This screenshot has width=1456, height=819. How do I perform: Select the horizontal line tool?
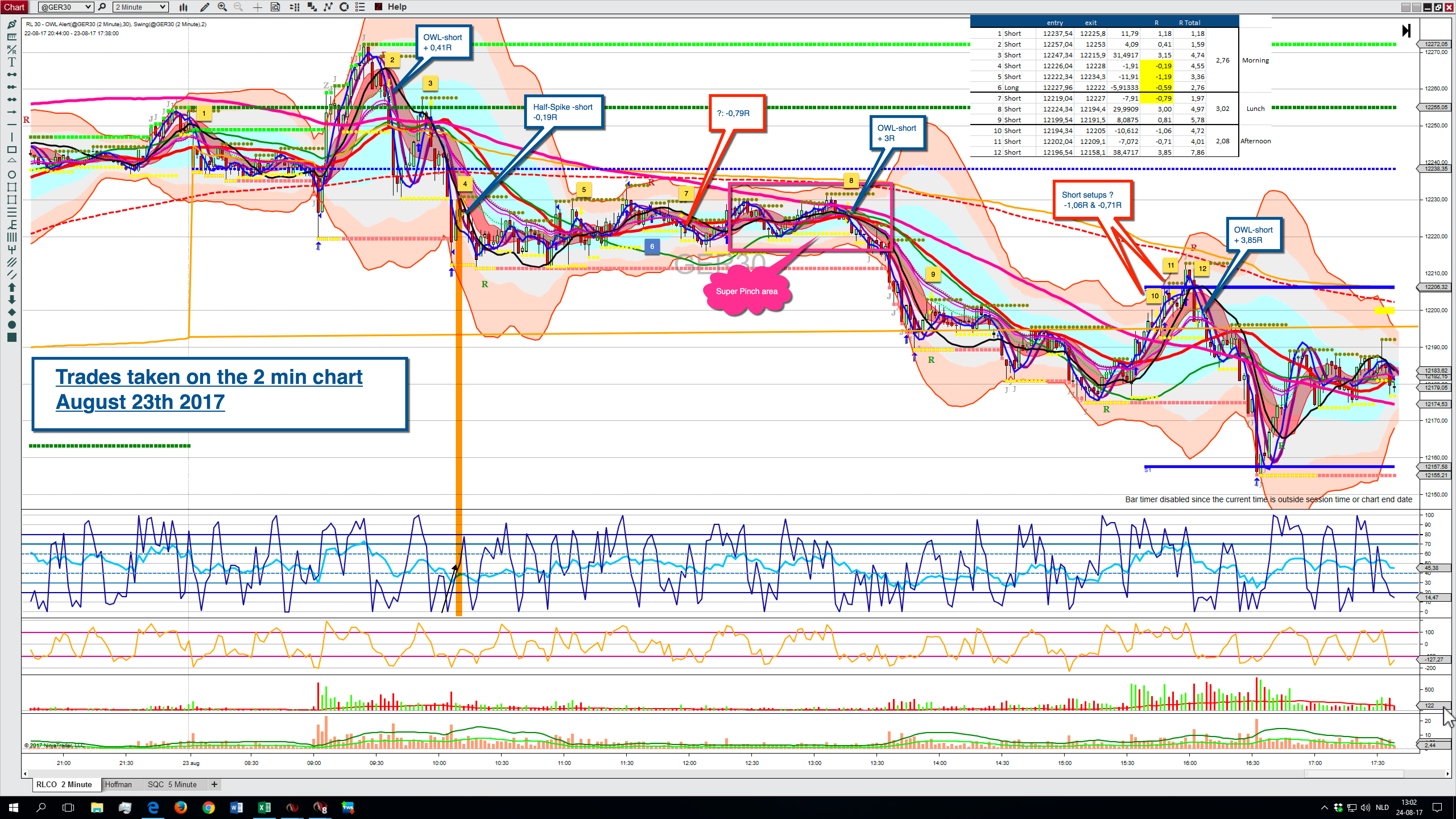coord(11,124)
